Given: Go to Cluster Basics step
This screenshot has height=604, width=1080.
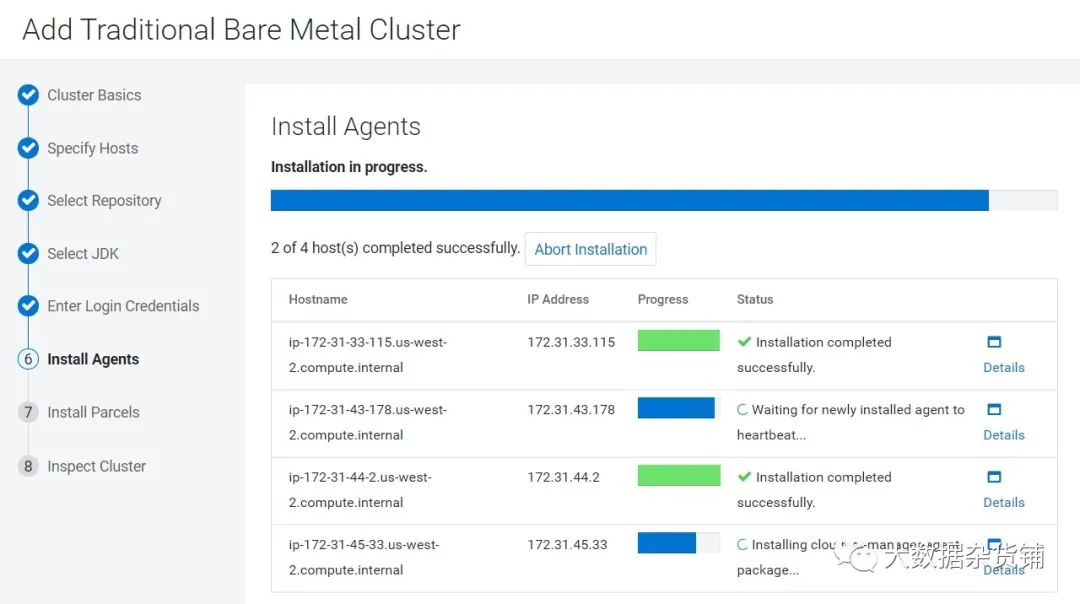Looking at the screenshot, I should pos(94,95).
